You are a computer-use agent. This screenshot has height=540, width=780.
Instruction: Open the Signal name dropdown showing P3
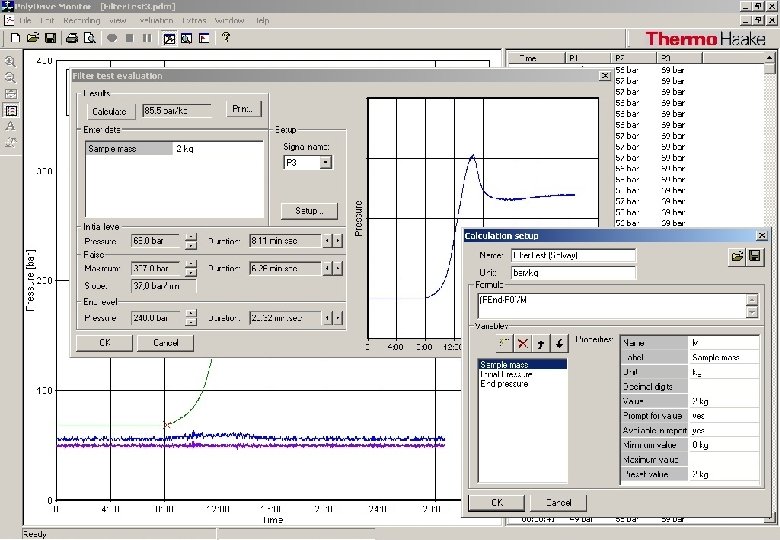(326, 162)
